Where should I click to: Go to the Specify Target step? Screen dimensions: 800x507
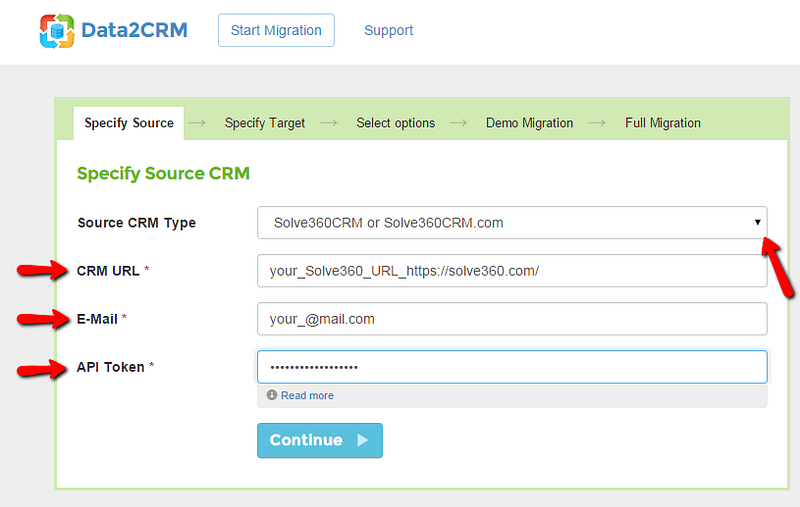point(265,123)
